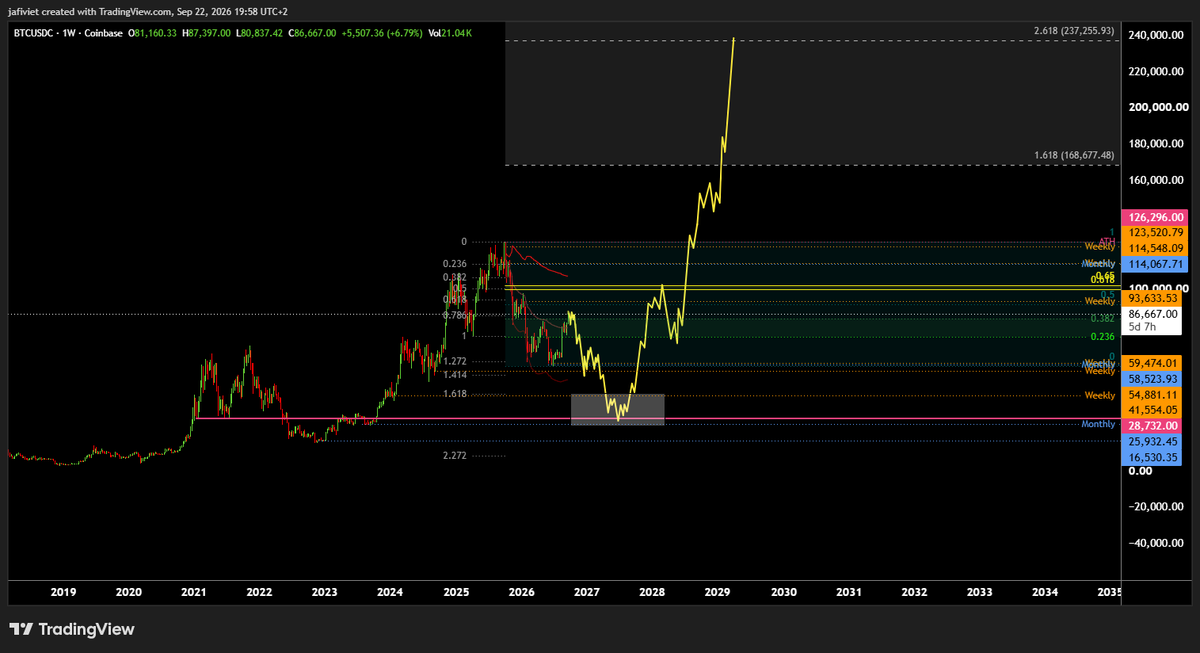This screenshot has width=1200, height=653.
Task: Click the green 0.236 retracement label
Action: 1101,336
